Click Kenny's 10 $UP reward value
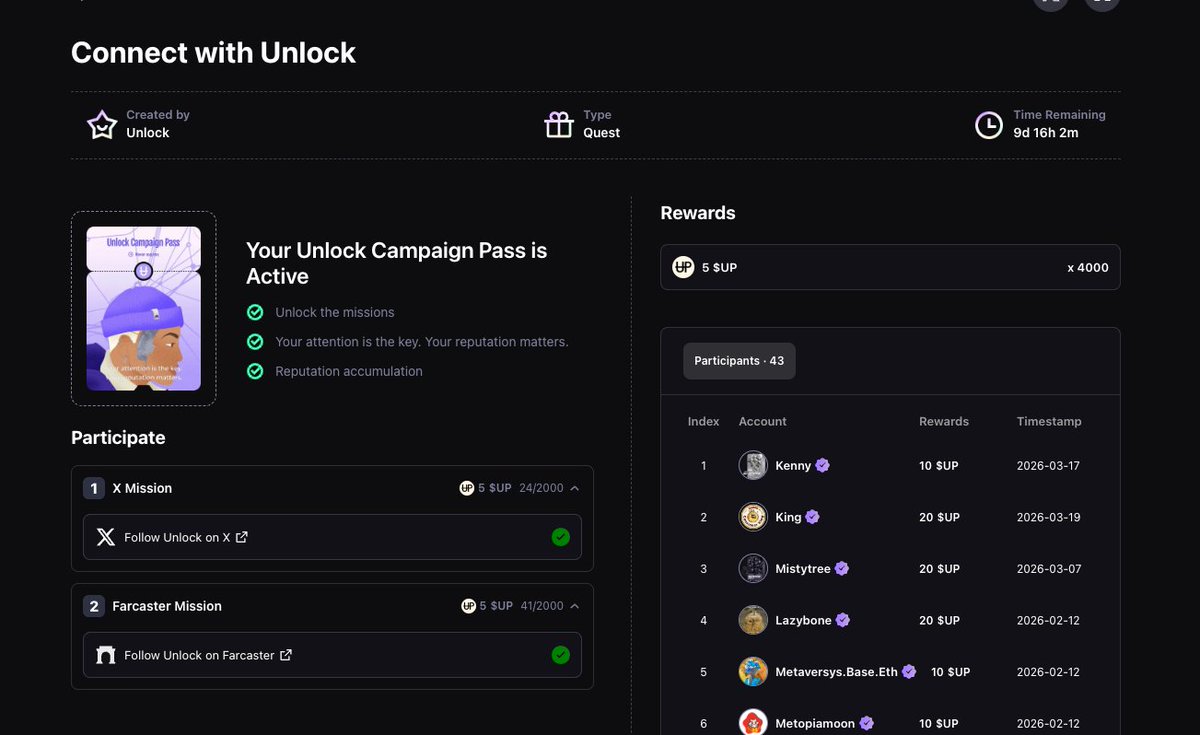This screenshot has height=735, width=1200. click(x=939, y=465)
